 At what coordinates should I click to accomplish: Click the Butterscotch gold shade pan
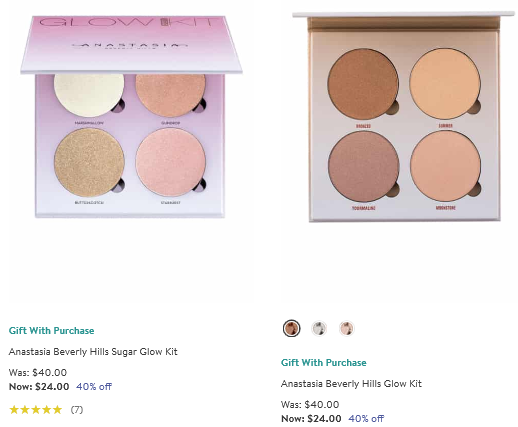click(89, 162)
